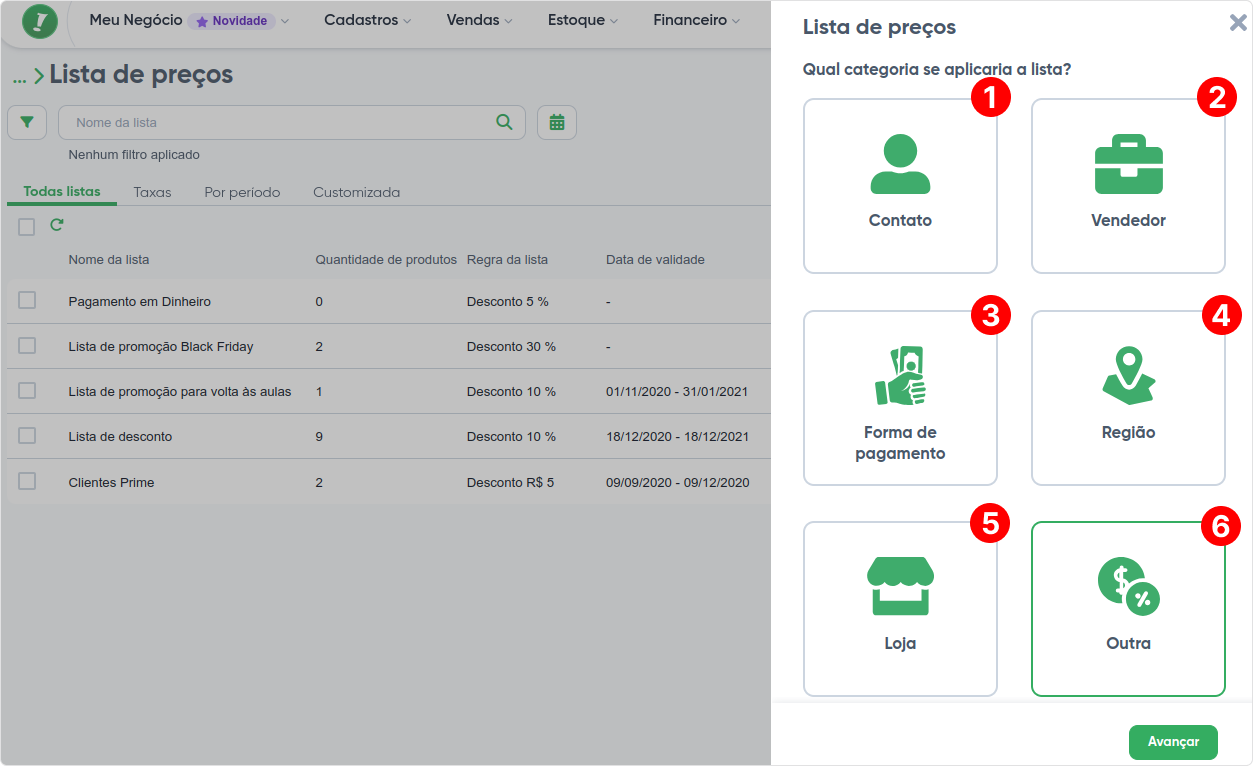Click the 09/09/2020 - 09/12/2020 validity date
The width and height of the screenshot is (1253, 766).
point(677,482)
